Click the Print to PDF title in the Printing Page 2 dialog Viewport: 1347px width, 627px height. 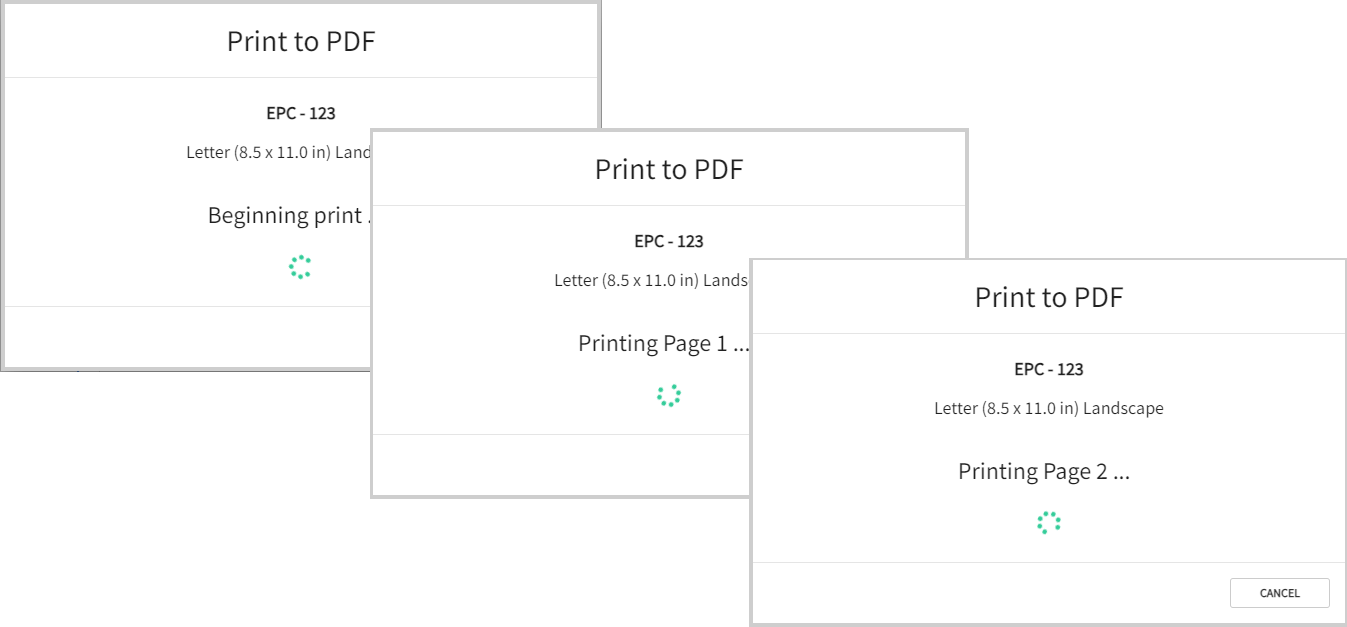[1049, 297]
